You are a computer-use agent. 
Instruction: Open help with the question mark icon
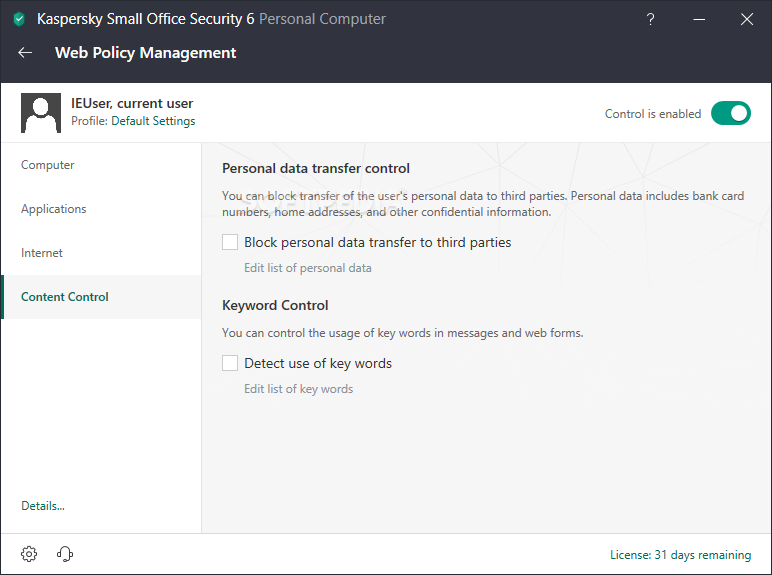pyautogui.click(x=650, y=19)
